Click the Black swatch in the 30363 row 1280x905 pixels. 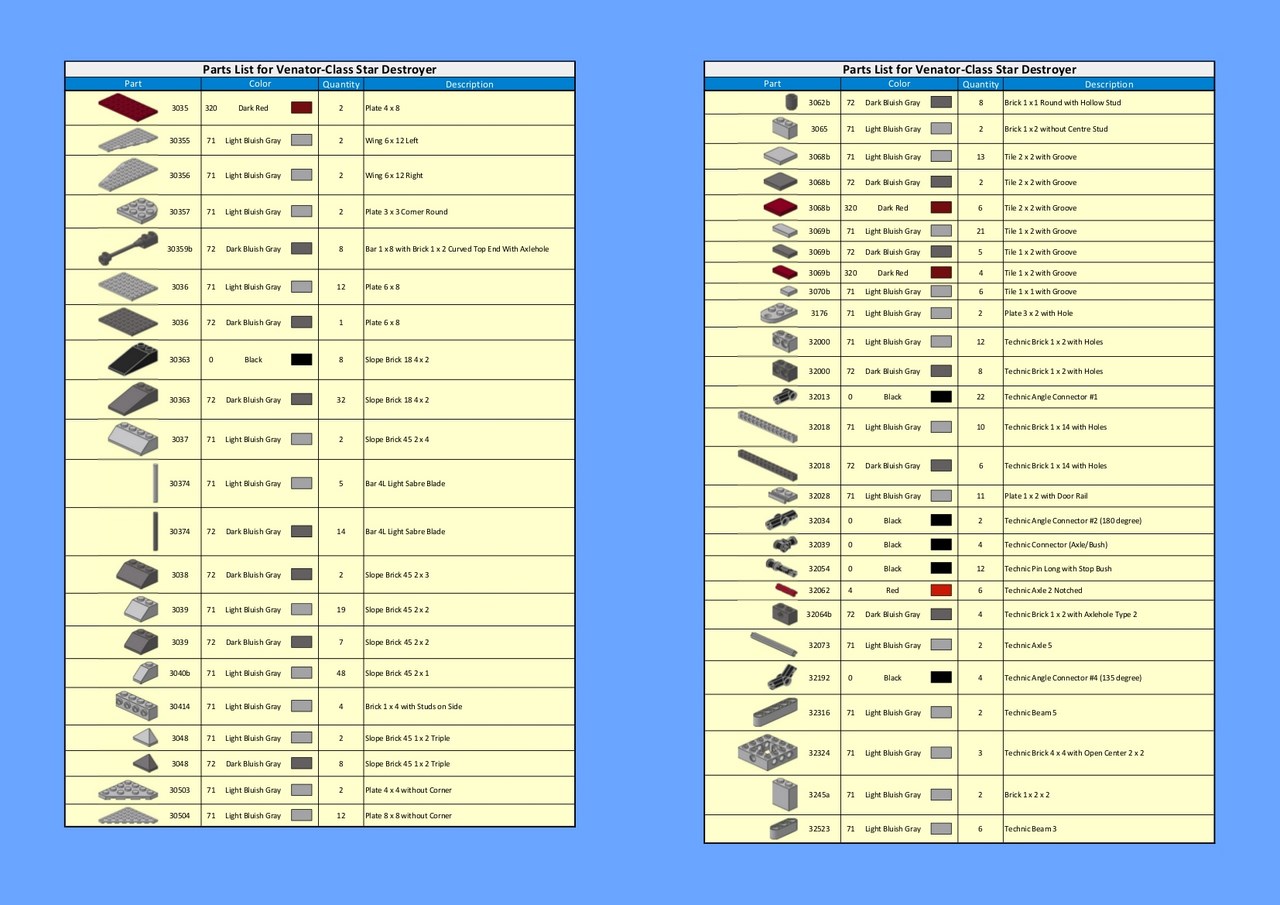tap(302, 359)
